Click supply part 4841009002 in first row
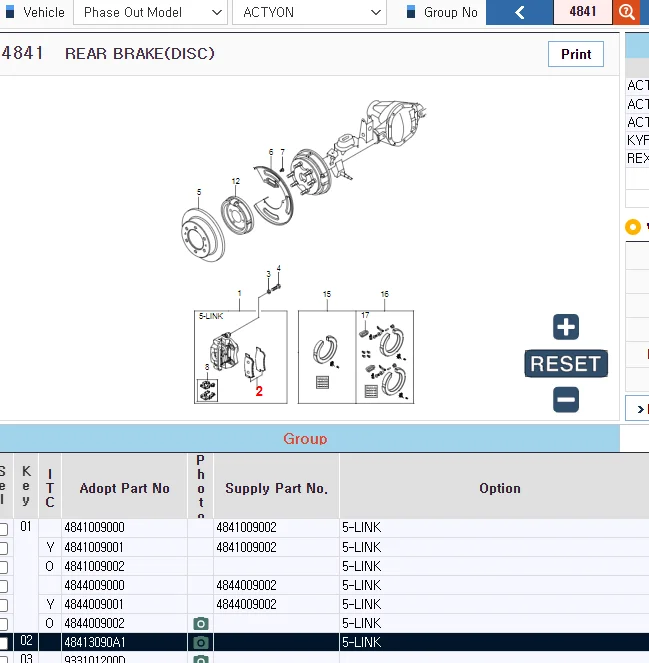Screen dimensions: 649x663 pyautogui.click(x=246, y=528)
